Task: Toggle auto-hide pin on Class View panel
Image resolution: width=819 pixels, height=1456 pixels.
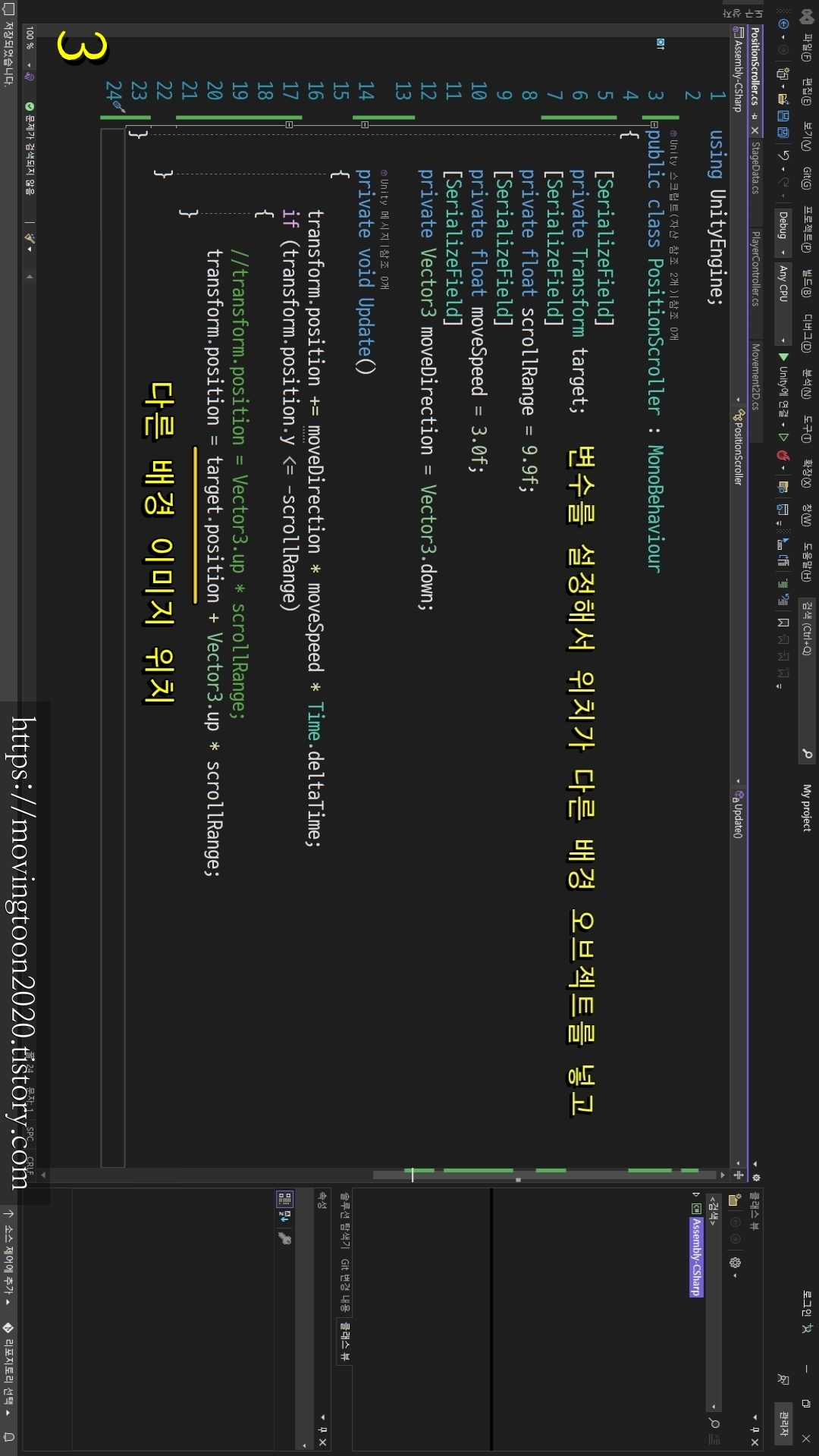Action: [x=755, y=1429]
